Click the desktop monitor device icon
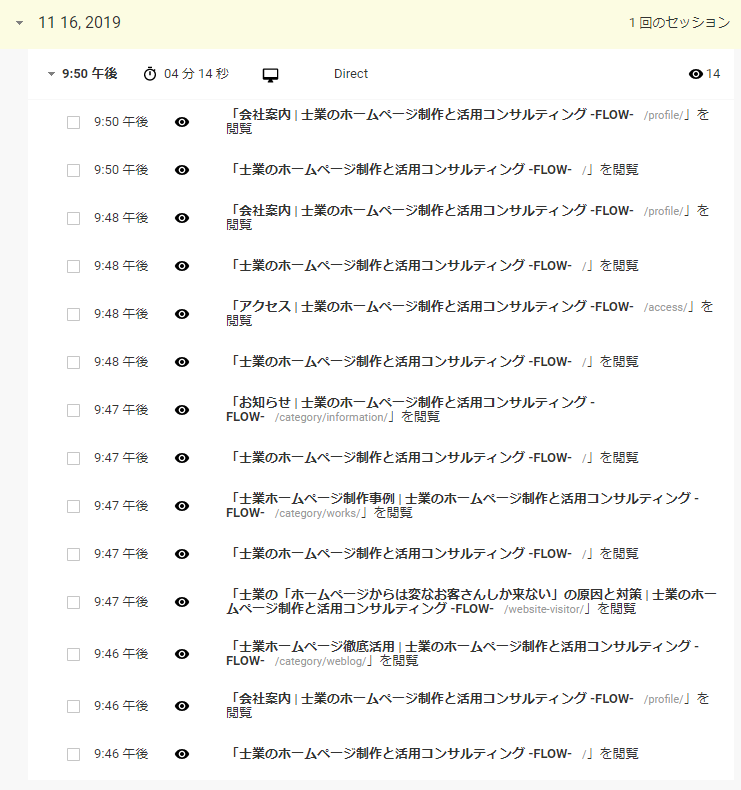The width and height of the screenshot is (741, 790). [x=271, y=75]
